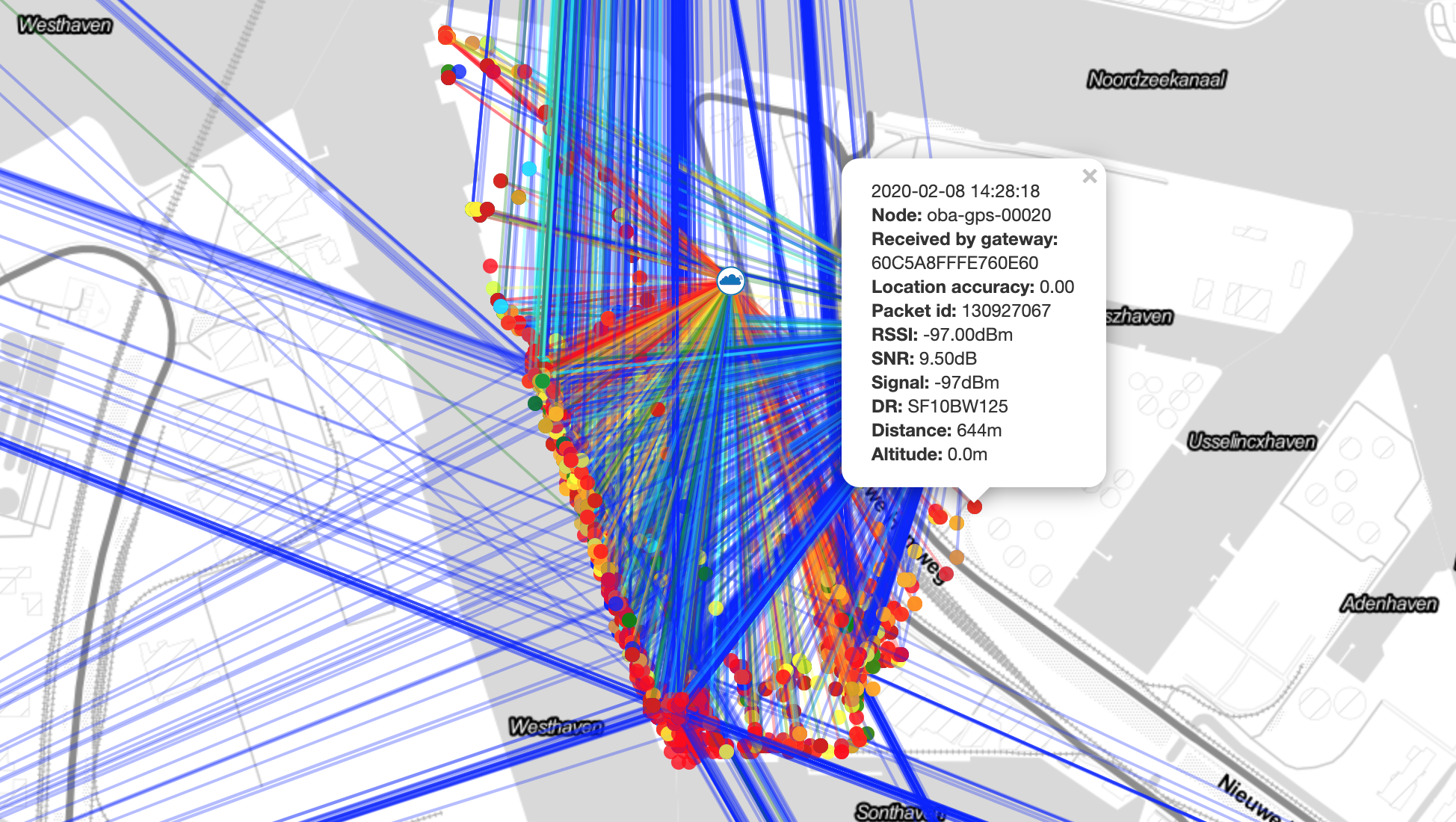The height and width of the screenshot is (822, 1456).
Task: Click the Westhaven label near the bottom
Action: coord(555,726)
